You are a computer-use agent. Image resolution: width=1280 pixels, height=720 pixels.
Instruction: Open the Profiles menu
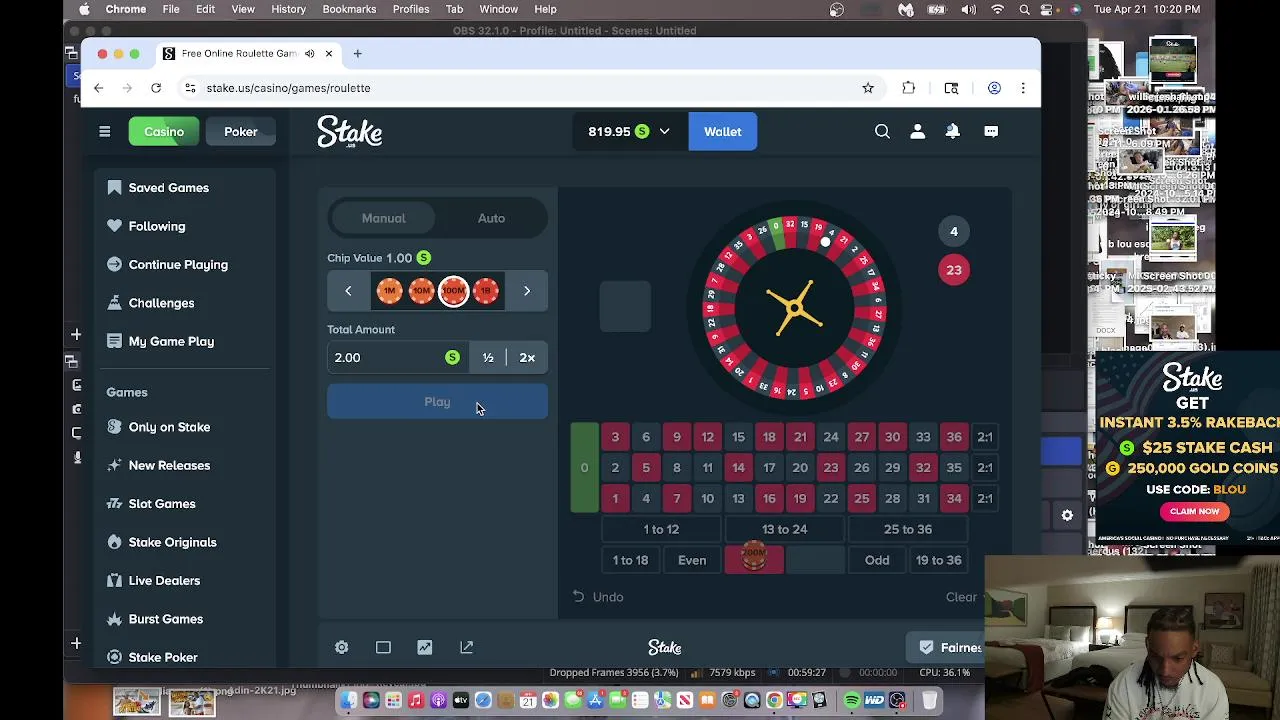tap(411, 9)
